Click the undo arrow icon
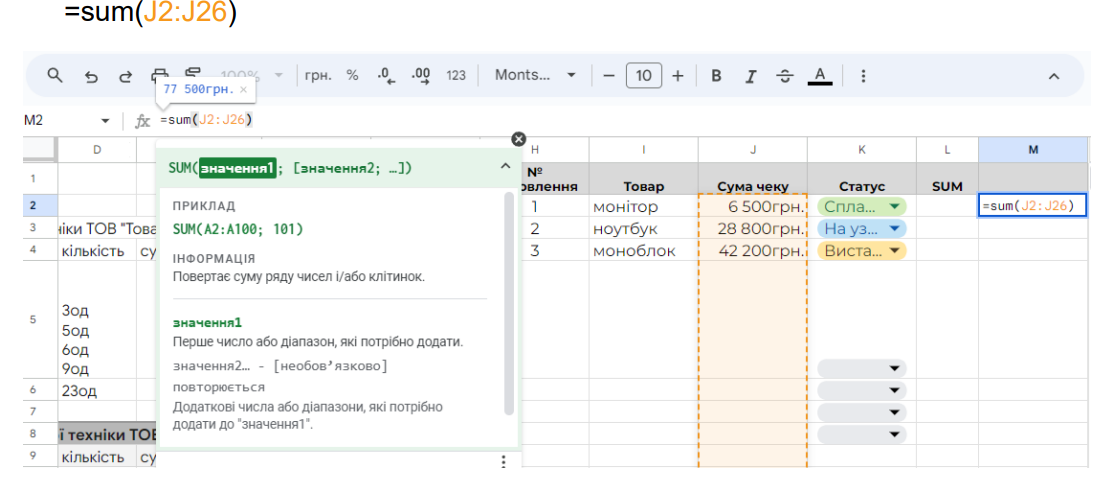 pos(91,76)
